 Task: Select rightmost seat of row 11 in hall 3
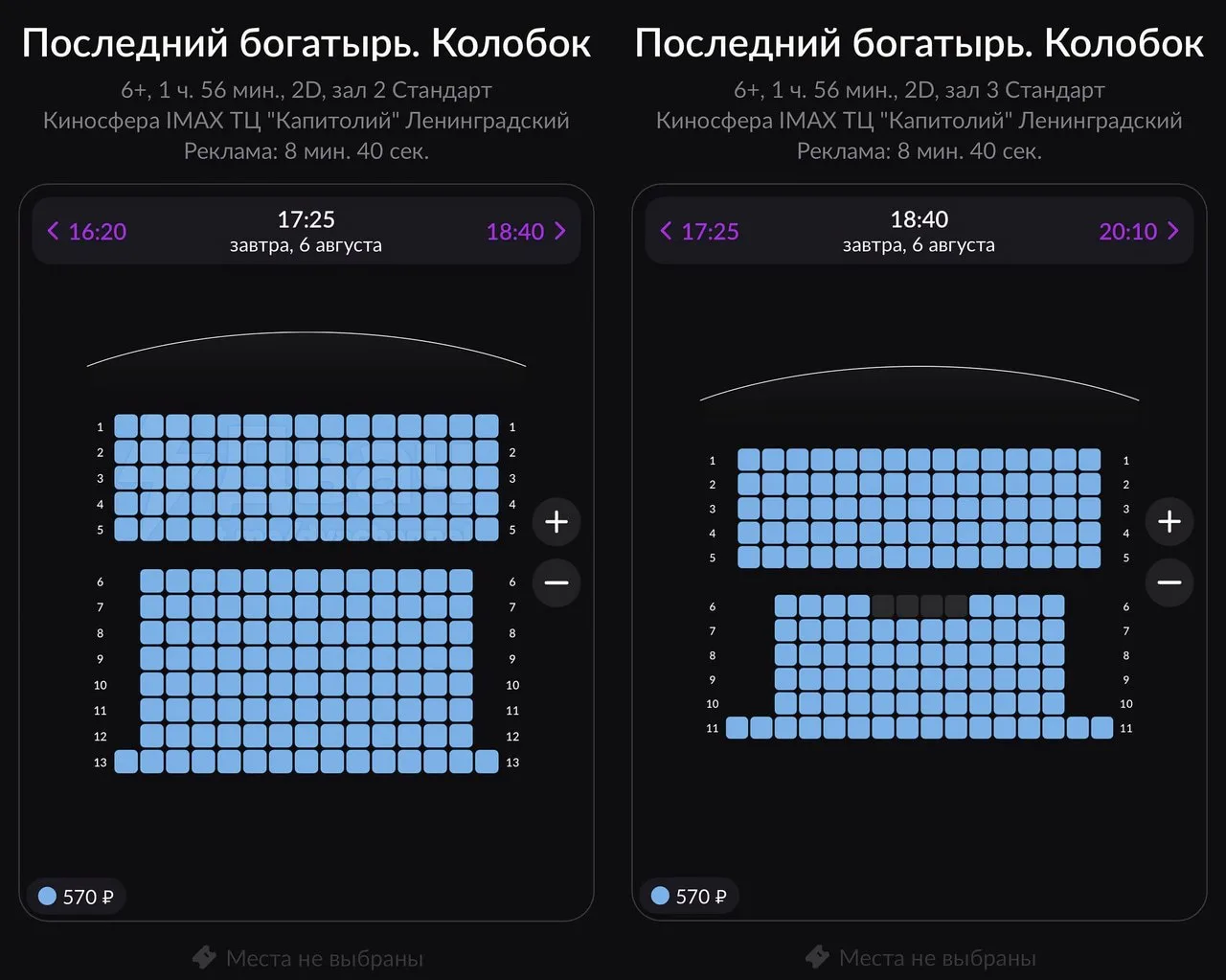point(1101,728)
